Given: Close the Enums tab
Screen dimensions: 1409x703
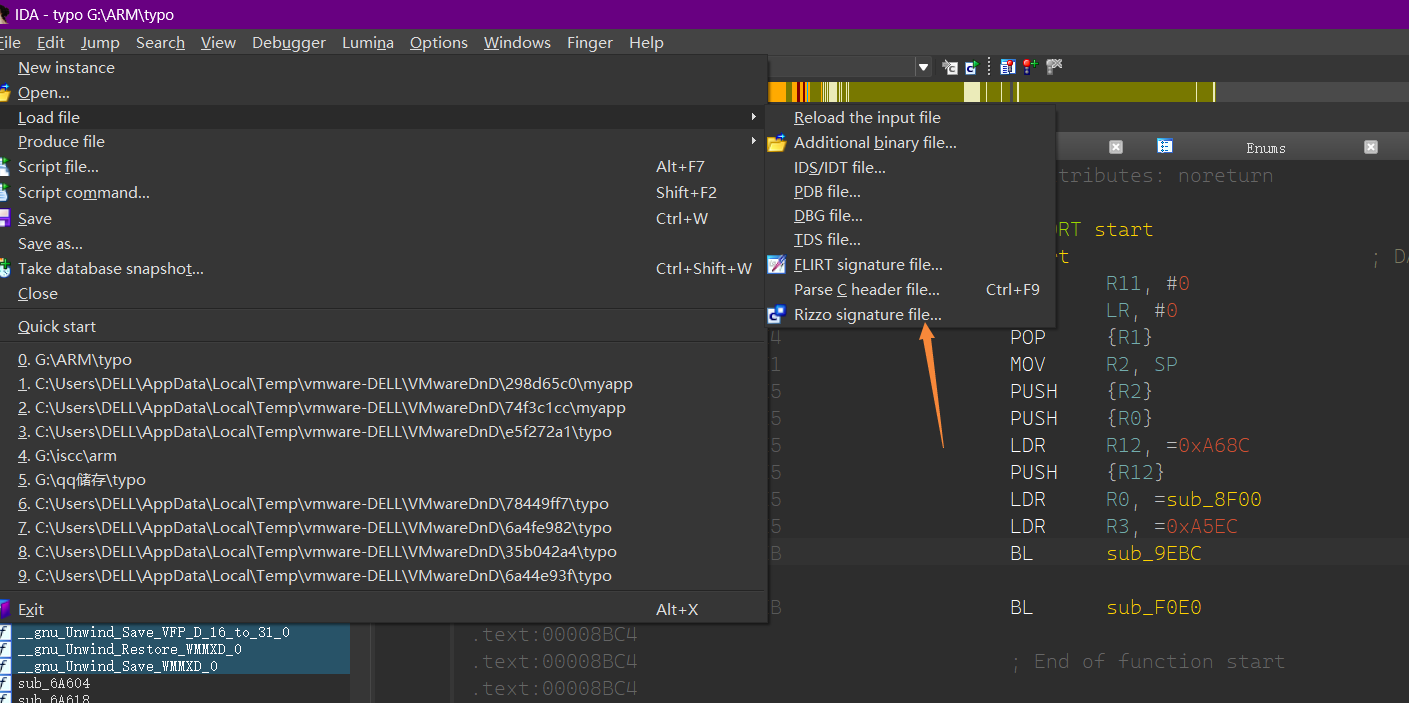Looking at the screenshot, I should [1371, 147].
